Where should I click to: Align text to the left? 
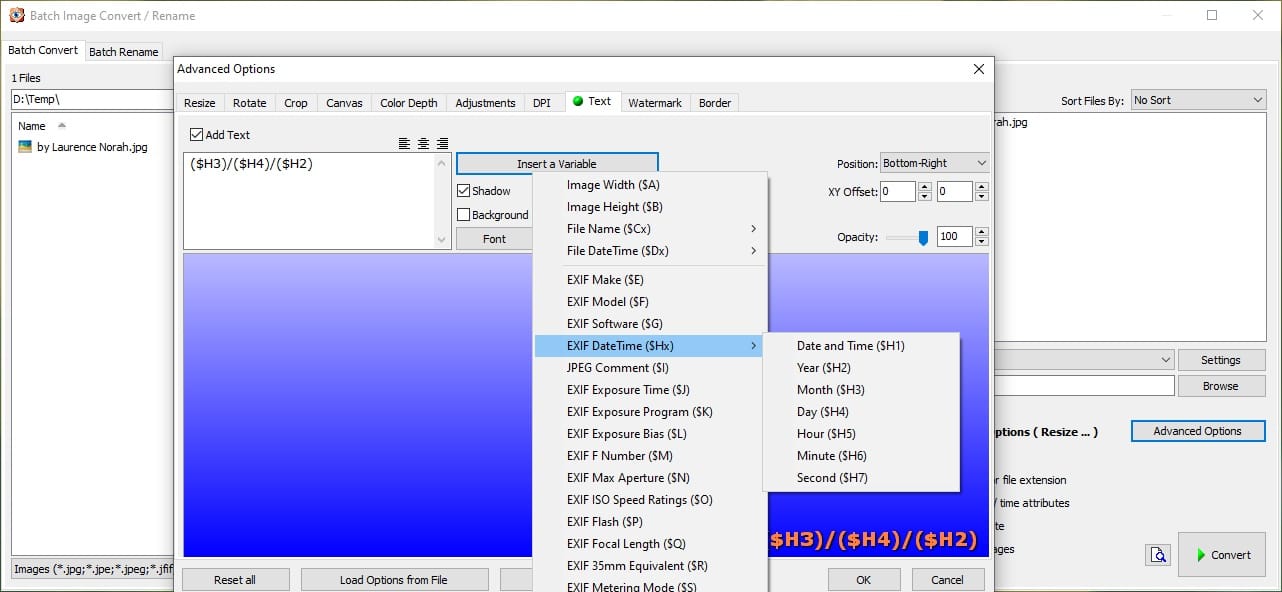tap(404, 143)
